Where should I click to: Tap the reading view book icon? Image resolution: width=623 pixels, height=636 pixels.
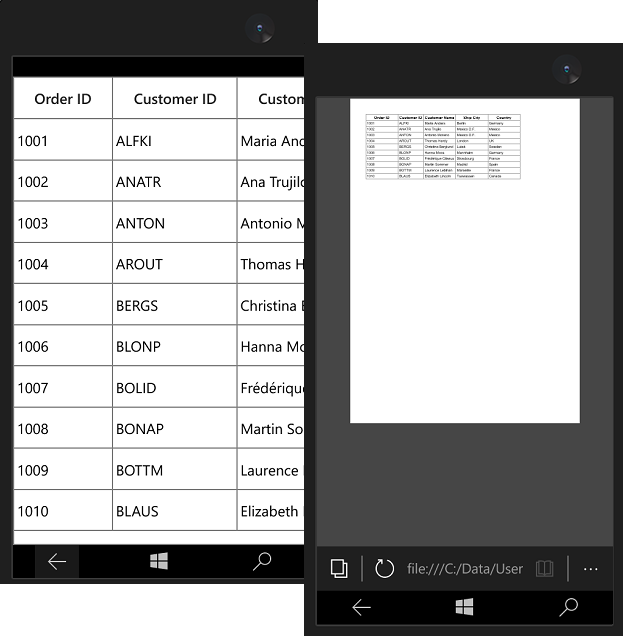pyautogui.click(x=544, y=569)
